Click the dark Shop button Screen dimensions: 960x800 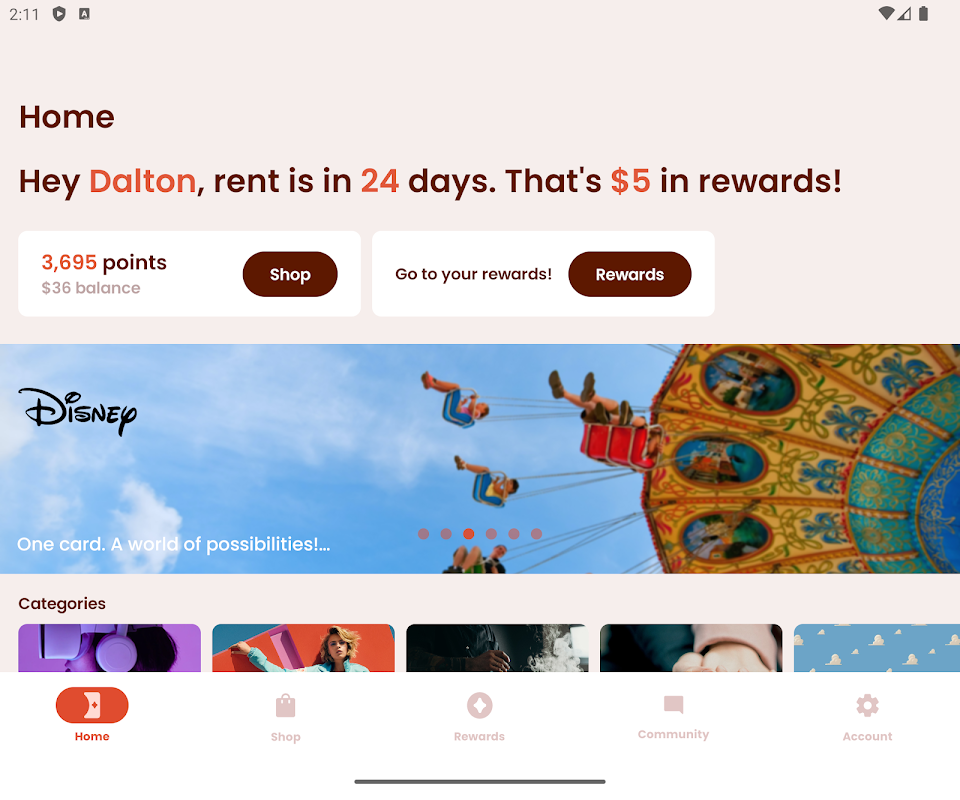(290, 274)
